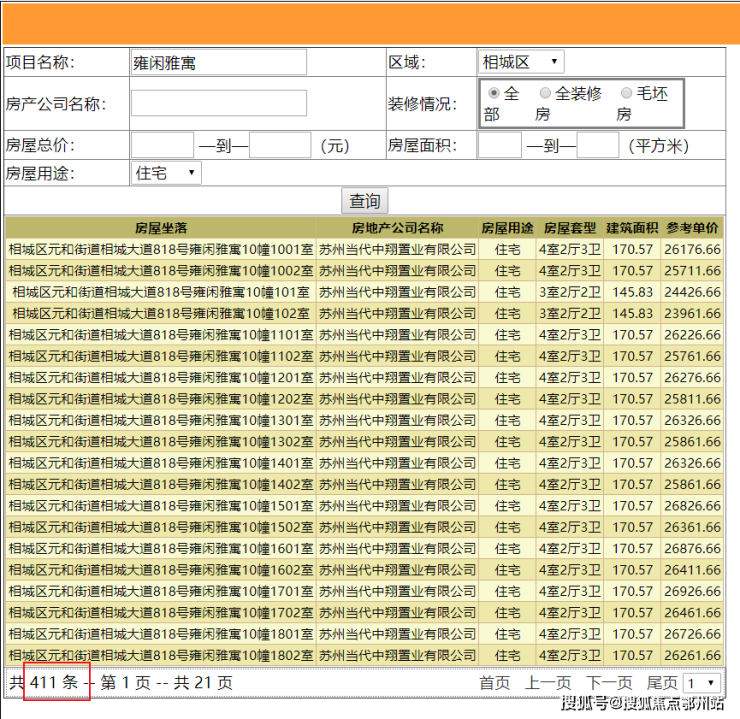740x719 pixels.
Task: Click the 房屋坐落 column header
Action: 161,228
